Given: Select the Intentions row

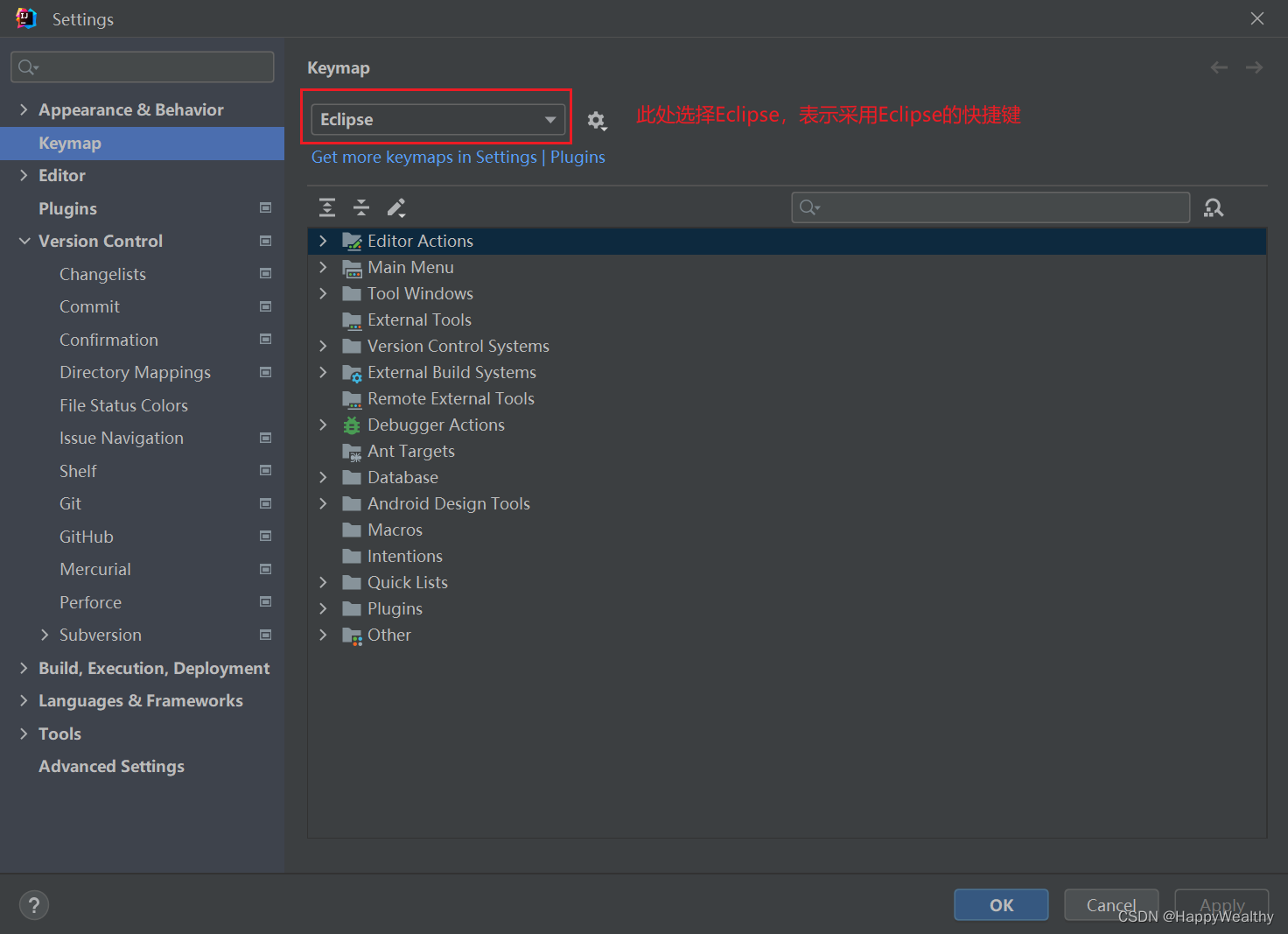Looking at the screenshot, I should coord(787,556).
